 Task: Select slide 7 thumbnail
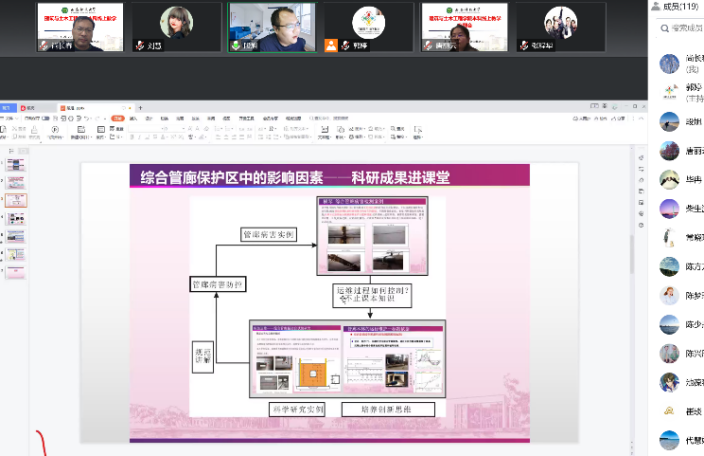(16, 272)
